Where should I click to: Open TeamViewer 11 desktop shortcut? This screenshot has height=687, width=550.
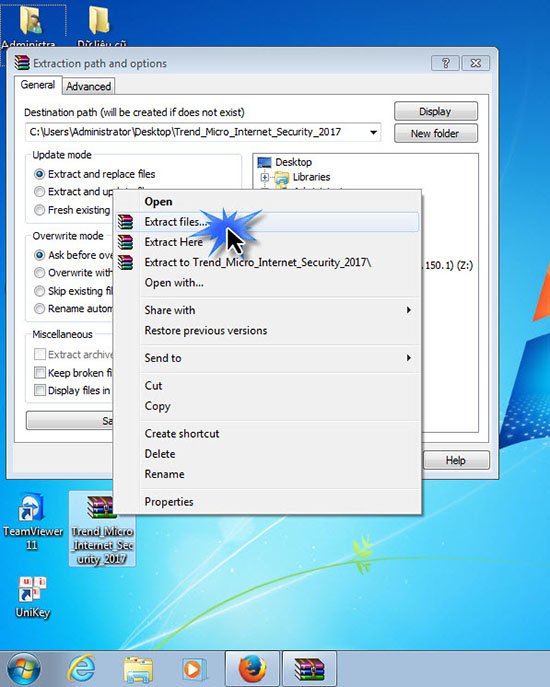click(32, 521)
